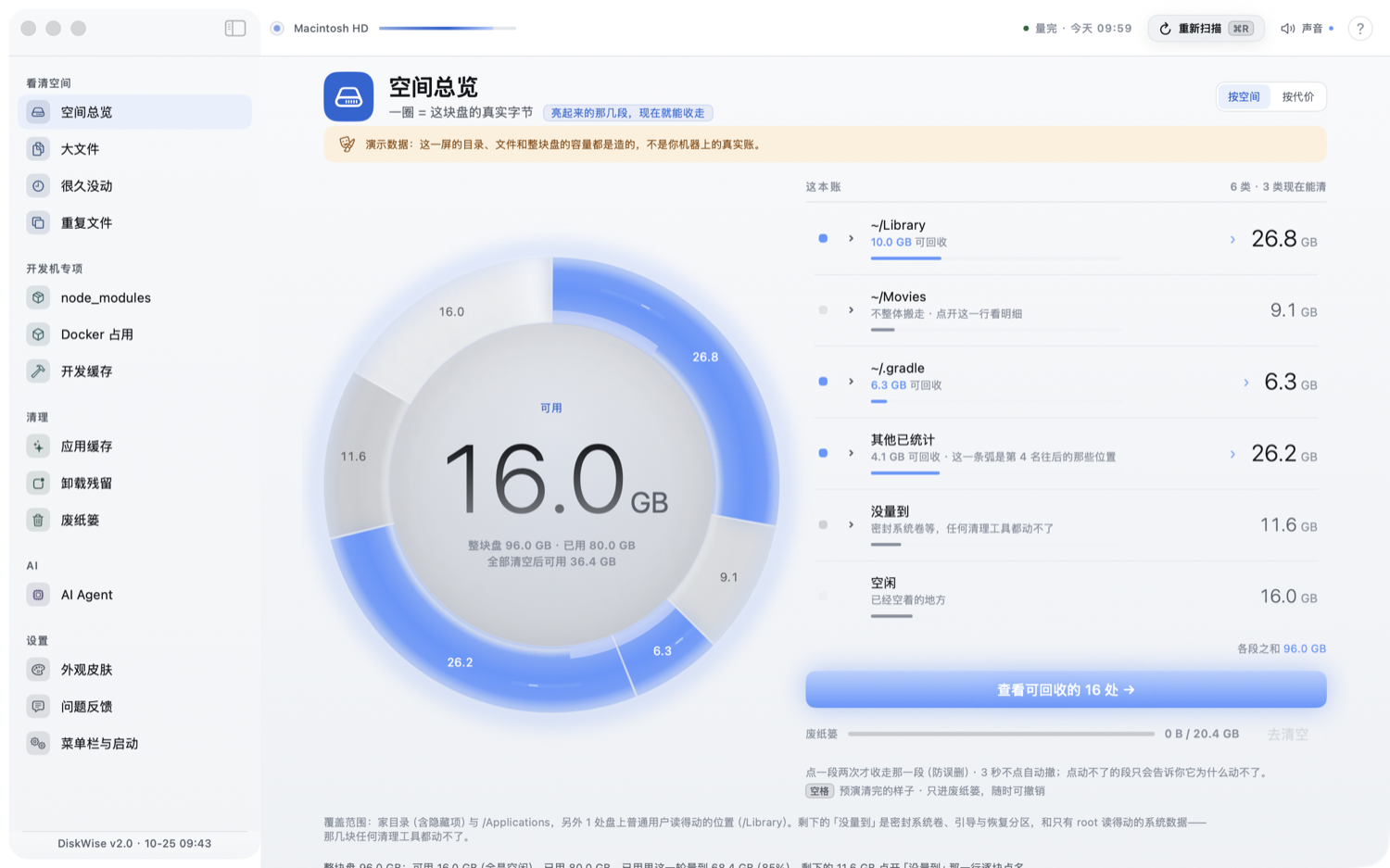Click the 去清空 trash link
The image size is (1390, 868).
[1287, 735]
